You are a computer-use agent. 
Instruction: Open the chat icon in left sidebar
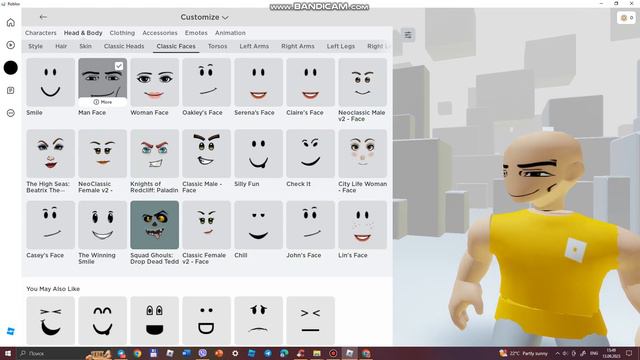(x=11, y=90)
